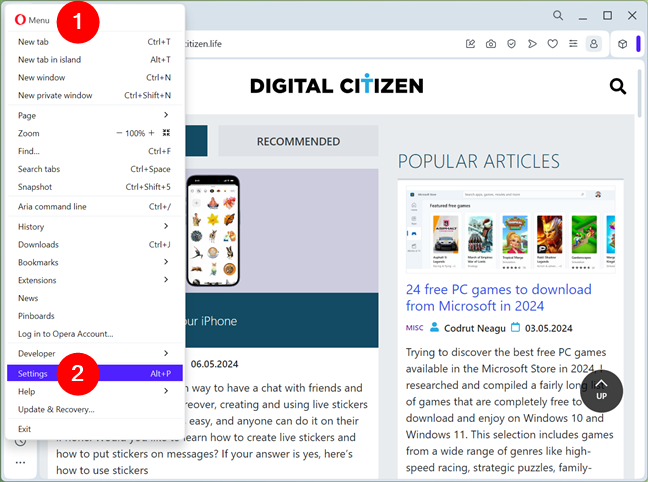Click the profile account icon
Screen dimensions: 648x482
[x=593, y=44]
